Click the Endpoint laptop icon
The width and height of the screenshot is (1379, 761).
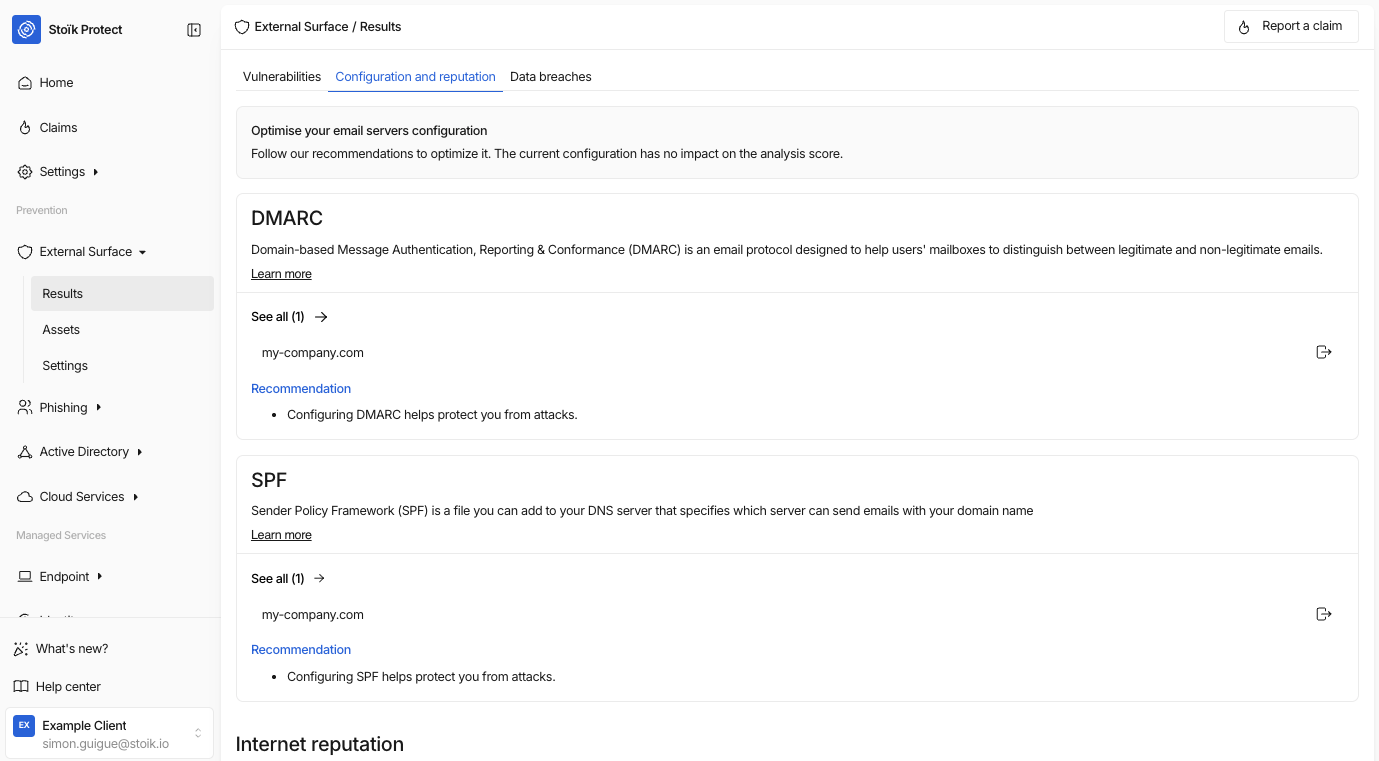[25, 577]
